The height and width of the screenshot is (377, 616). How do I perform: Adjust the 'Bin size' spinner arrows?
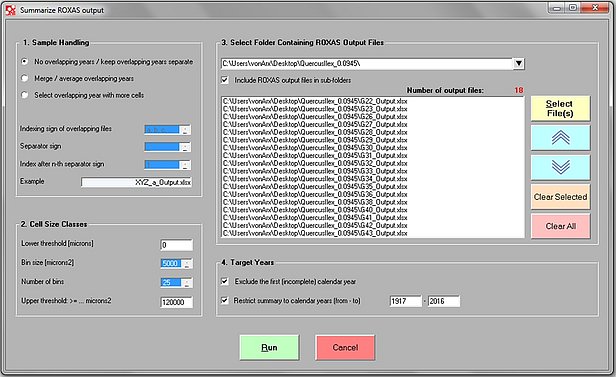click(x=187, y=264)
